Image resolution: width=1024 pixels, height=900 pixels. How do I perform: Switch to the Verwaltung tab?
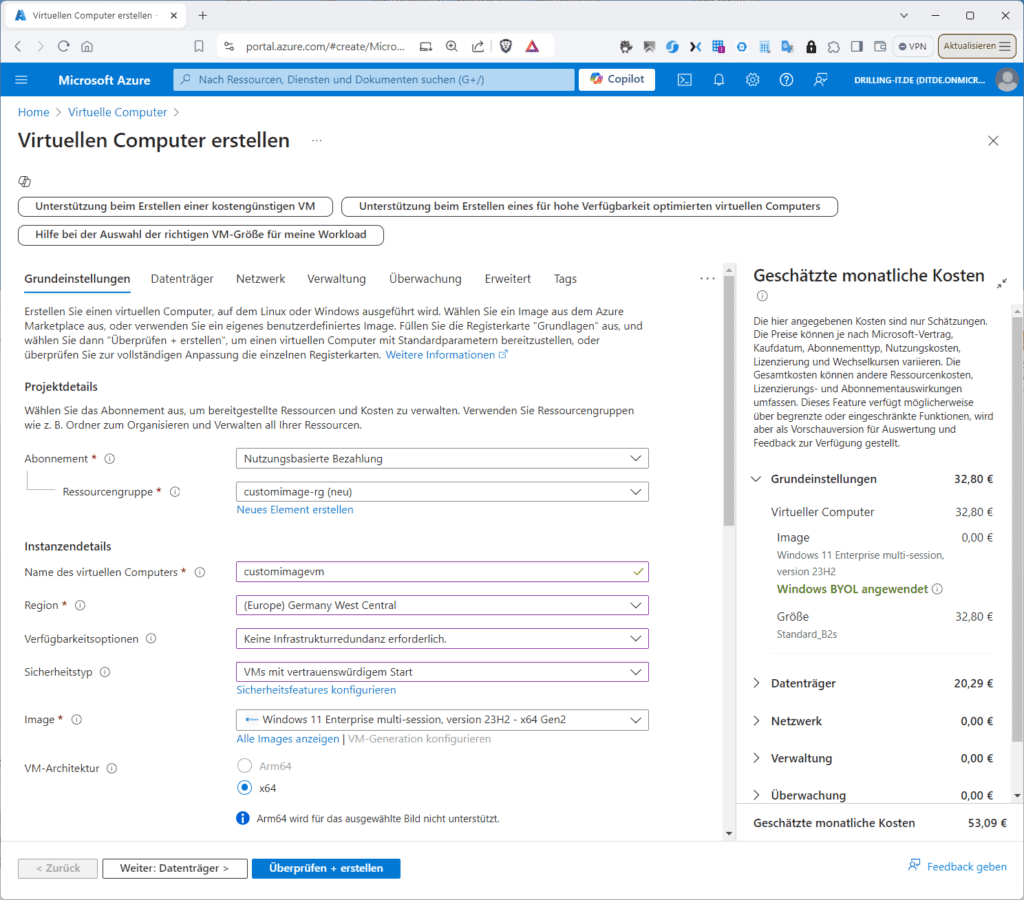[x=336, y=279]
